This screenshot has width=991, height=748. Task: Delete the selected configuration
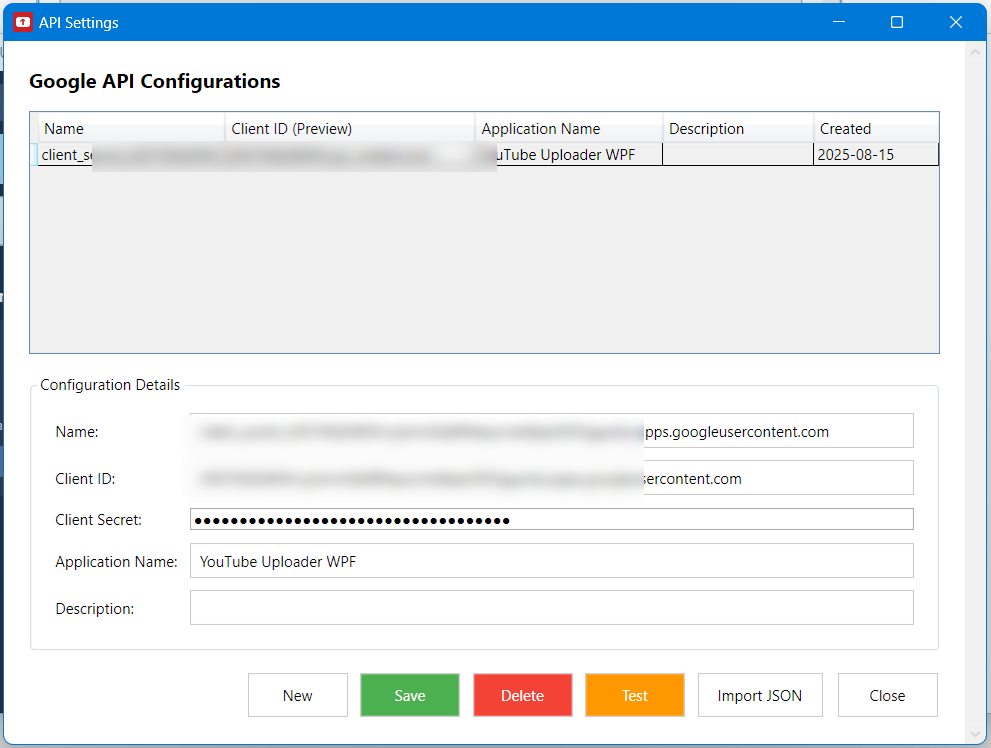click(523, 695)
